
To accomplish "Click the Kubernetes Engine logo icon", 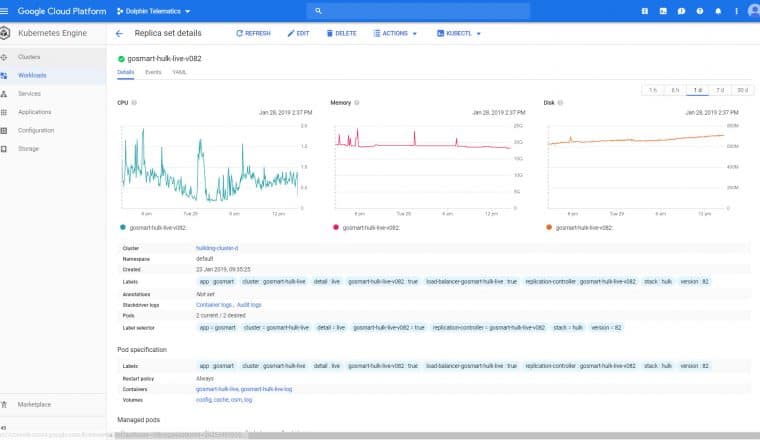I will coord(5,33).
